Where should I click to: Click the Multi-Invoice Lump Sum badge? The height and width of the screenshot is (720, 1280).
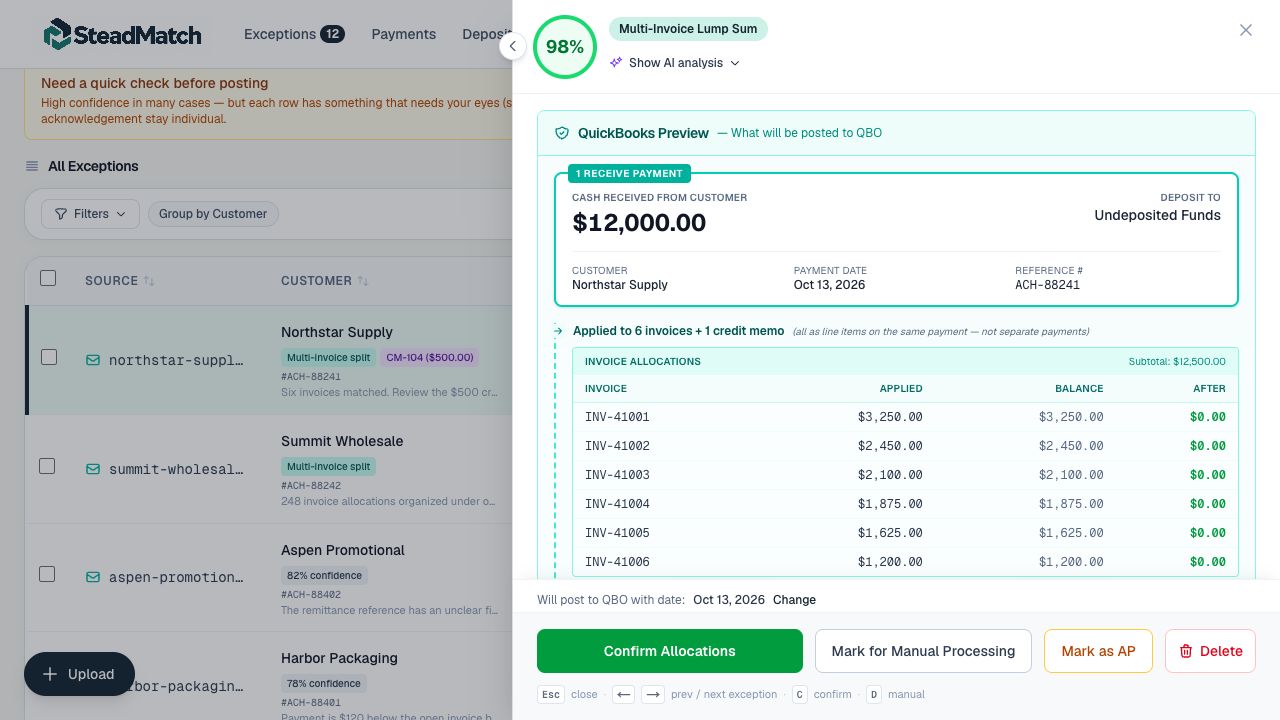coord(688,29)
